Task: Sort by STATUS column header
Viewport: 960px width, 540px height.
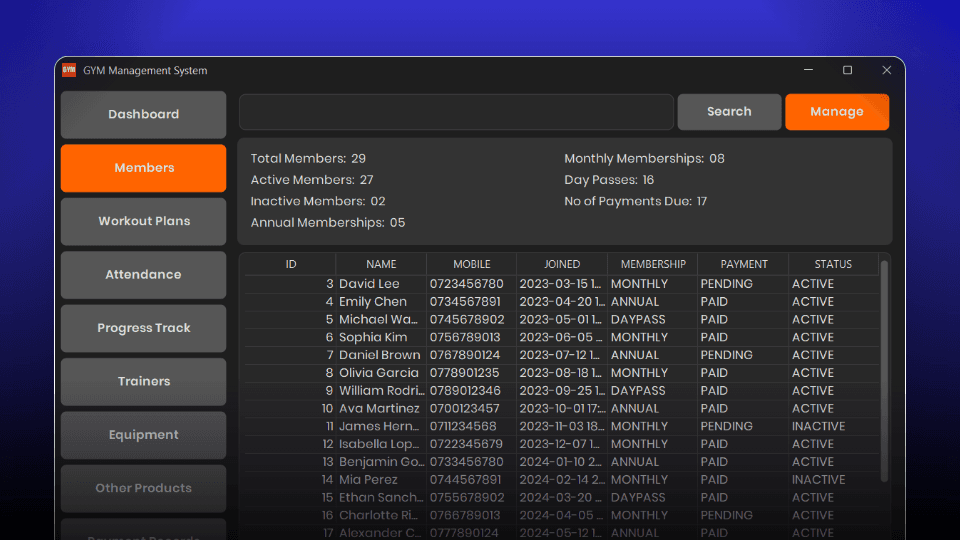Action: click(833, 264)
